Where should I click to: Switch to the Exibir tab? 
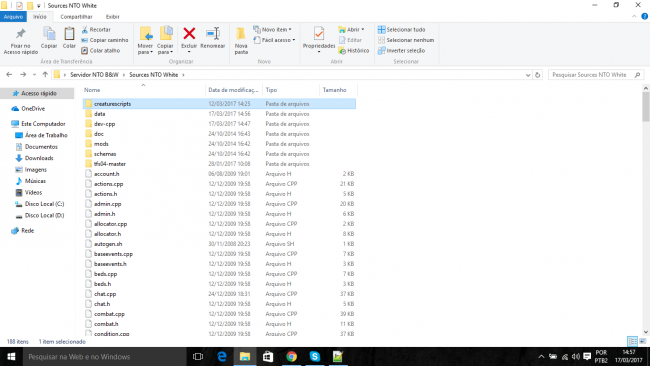[x=112, y=17]
